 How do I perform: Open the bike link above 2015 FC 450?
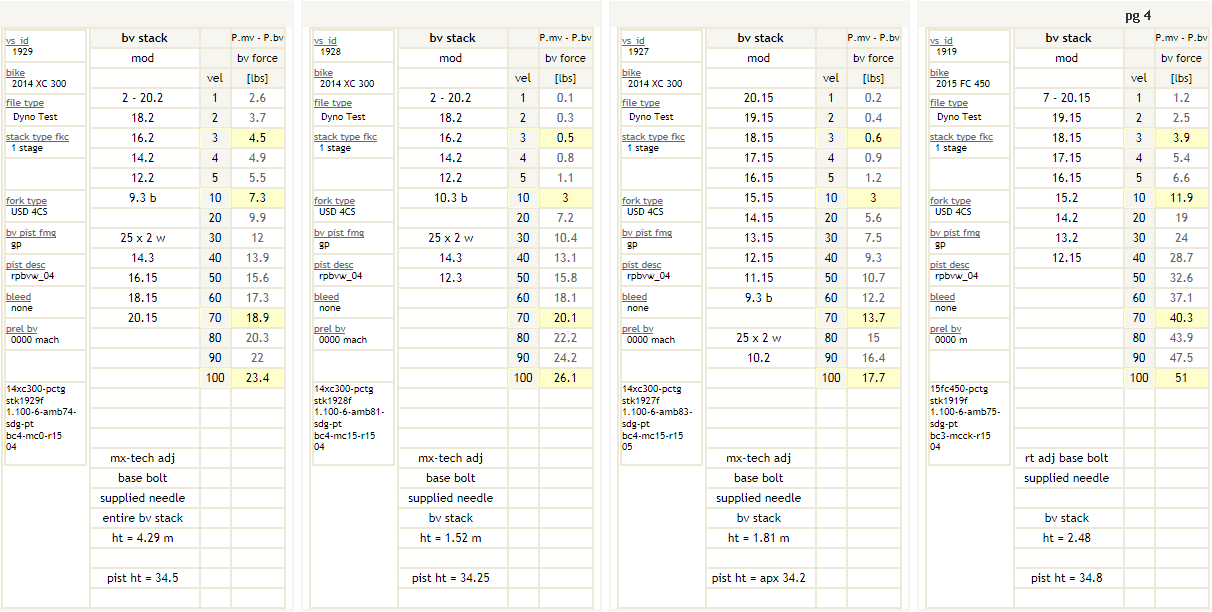tap(939, 73)
